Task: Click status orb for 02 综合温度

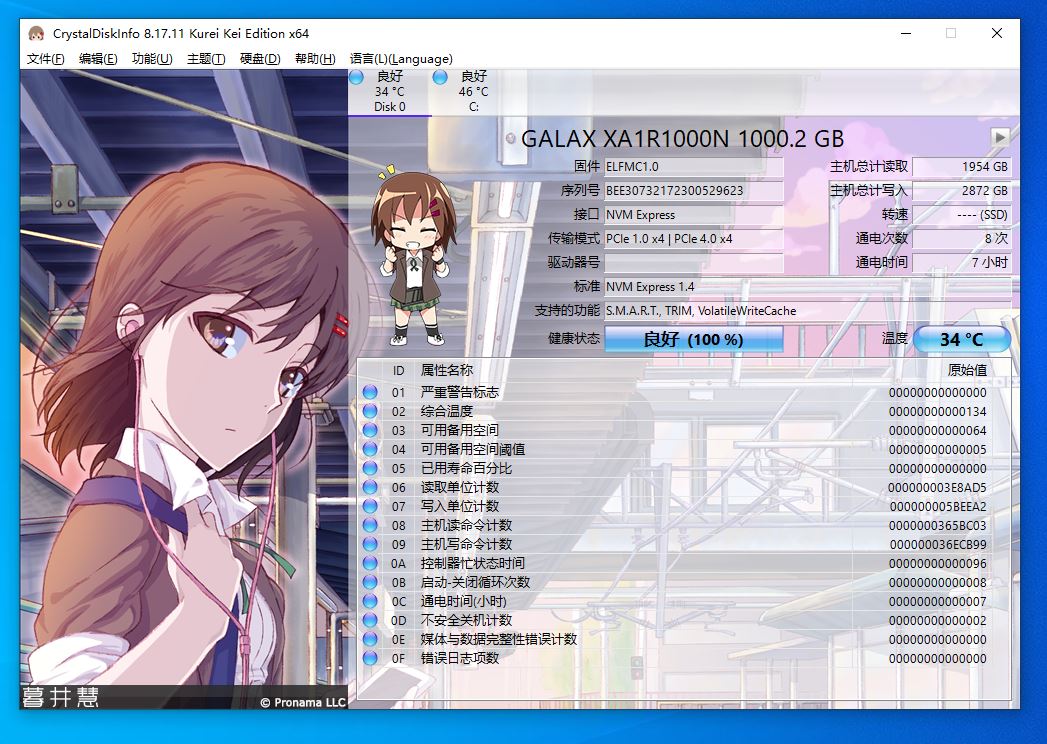Action: pos(370,411)
